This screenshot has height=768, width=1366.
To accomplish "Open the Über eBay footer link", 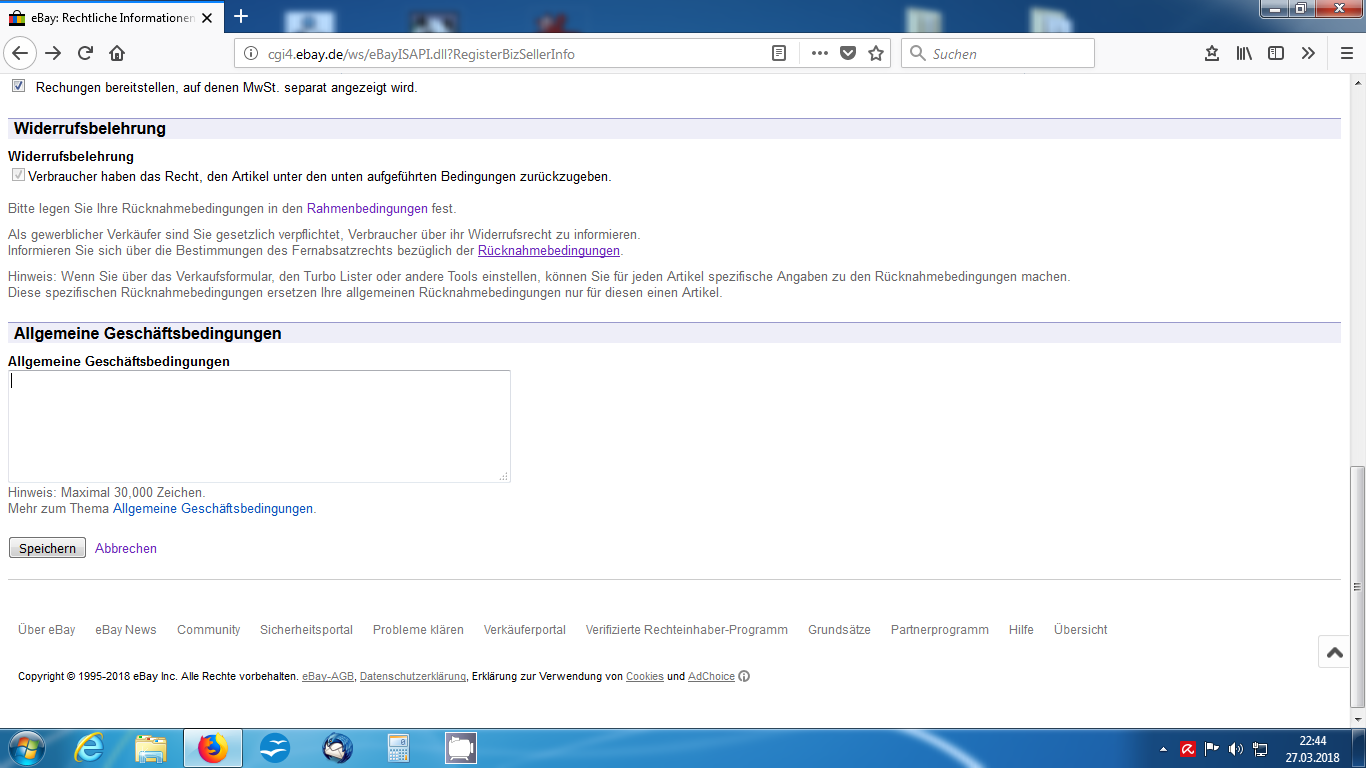I will point(47,630).
